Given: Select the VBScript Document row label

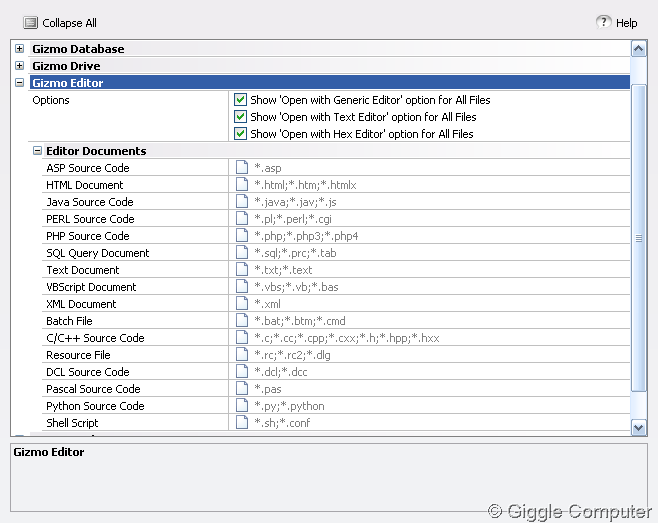Looking at the screenshot, I should (x=91, y=287).
